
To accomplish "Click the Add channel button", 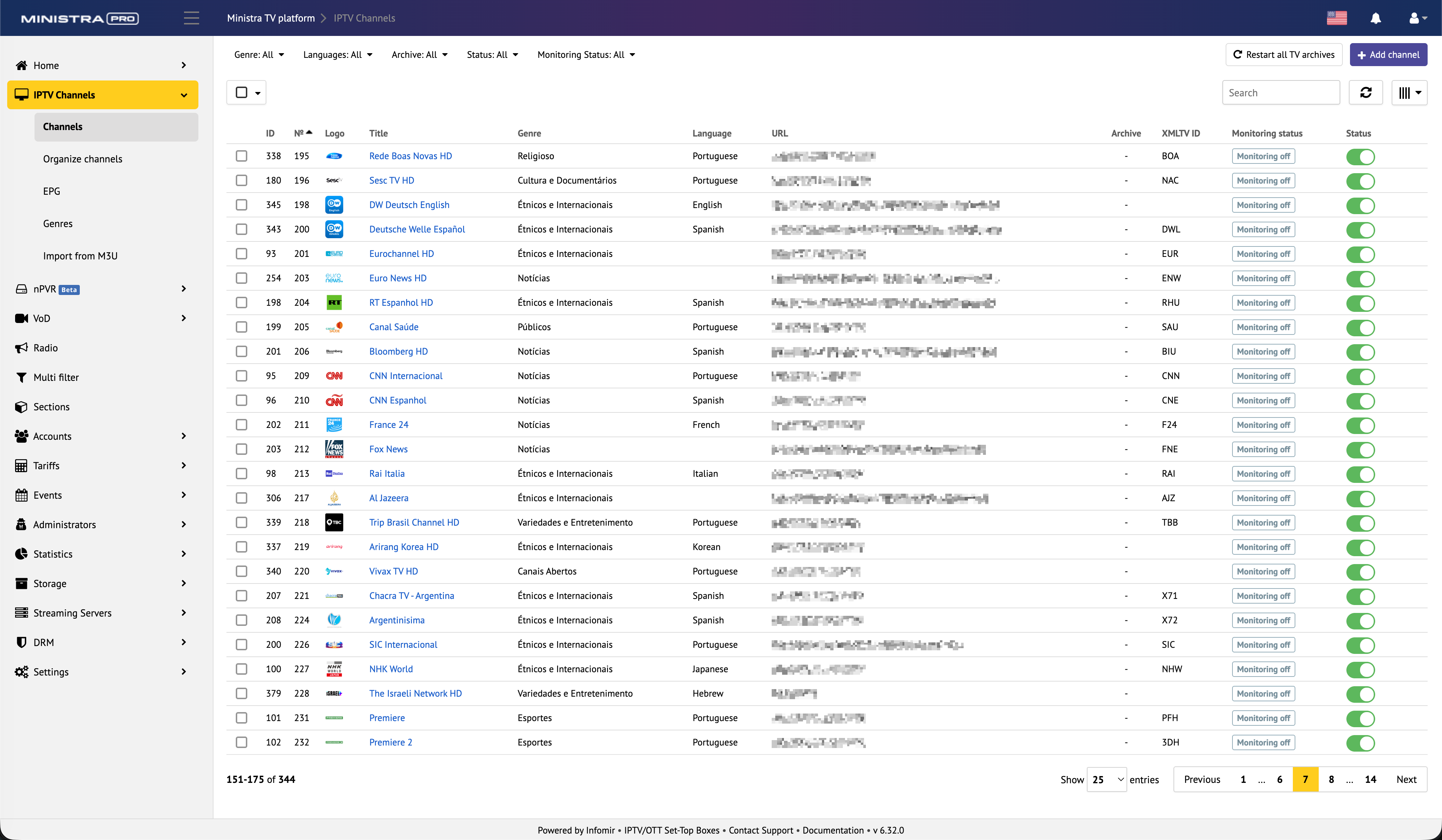I will [1388, 55].
